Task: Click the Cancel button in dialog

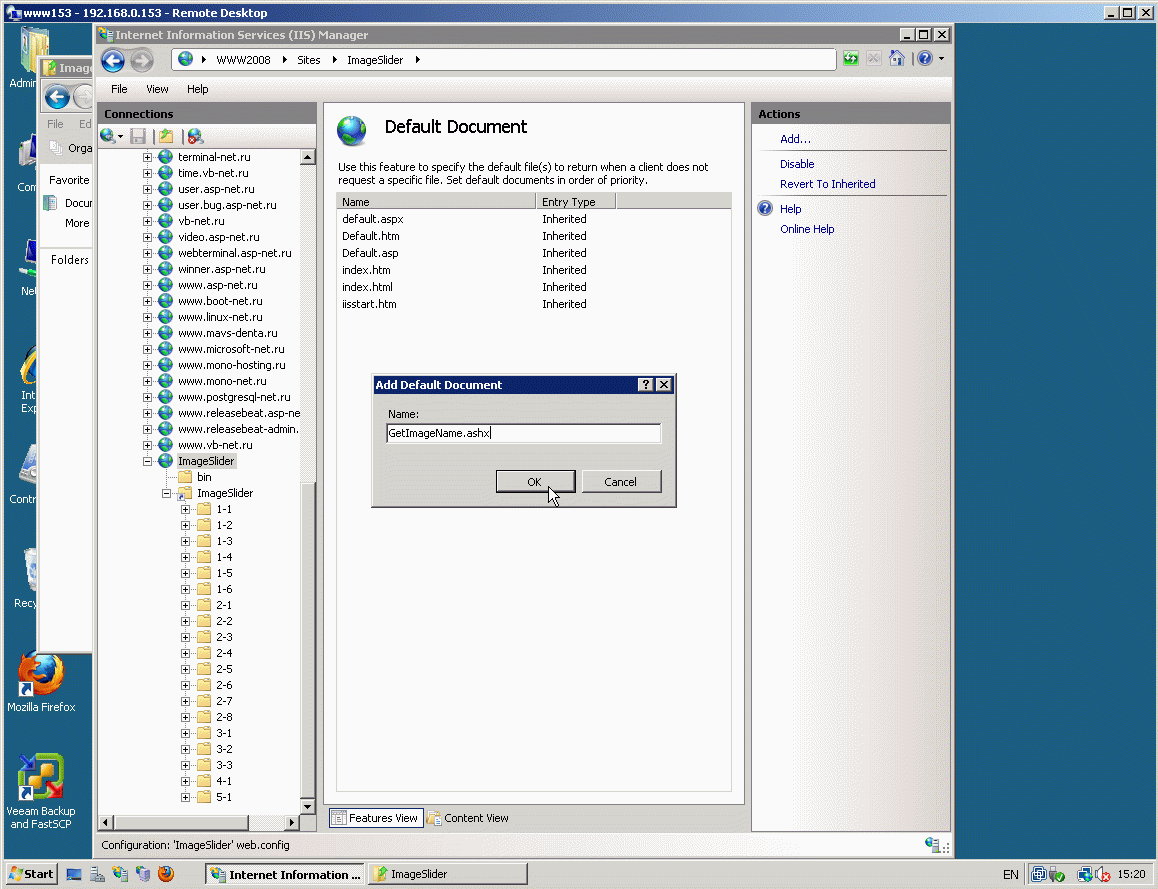Action: (621, 481)
